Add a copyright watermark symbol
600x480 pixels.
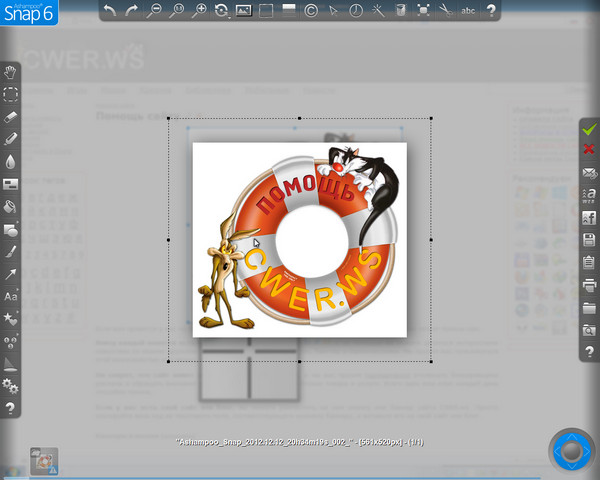(311, 11)
